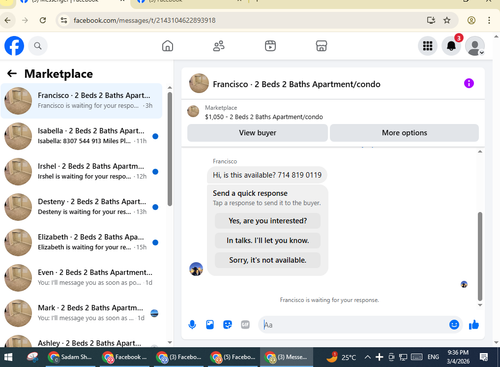
Task: Open Isabella conversation in list
Action: tap(81, 136)
